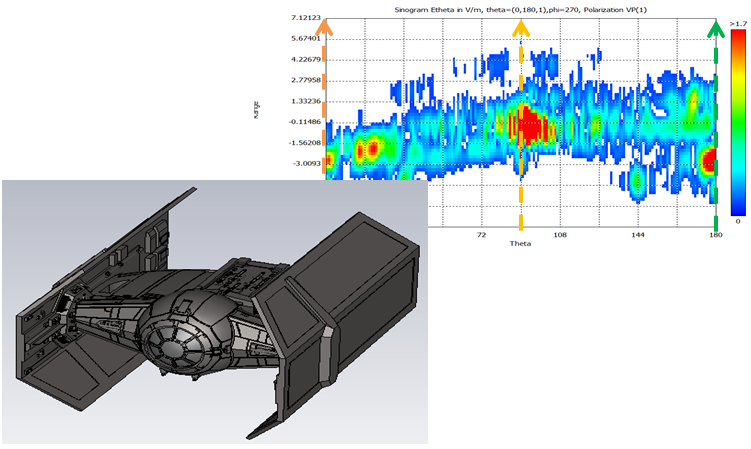Click the 144 tick on the Theta axis
The width and height of the screenshot is (751, 449).
(637, 235)
